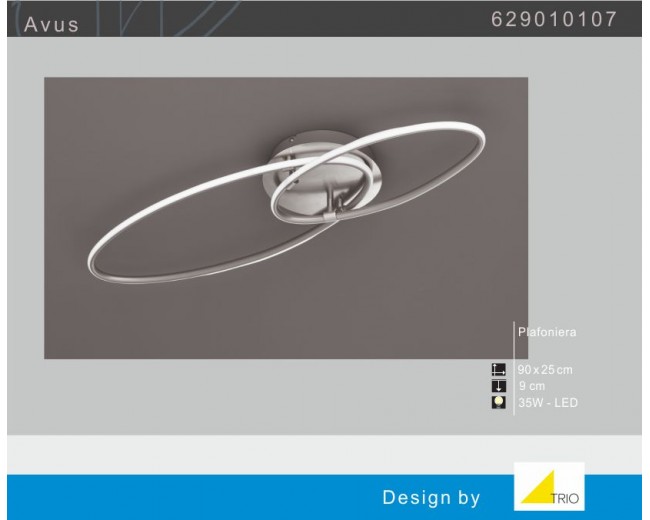Click the 9 cm height text

532,386
